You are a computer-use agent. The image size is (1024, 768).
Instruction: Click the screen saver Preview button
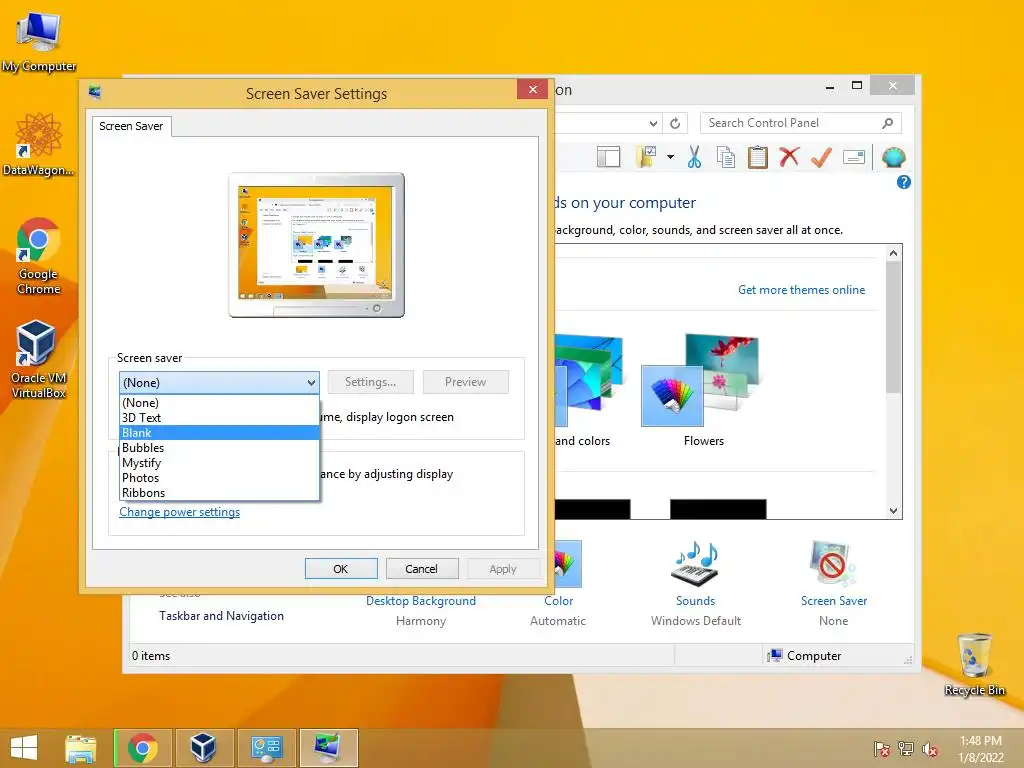466,382
